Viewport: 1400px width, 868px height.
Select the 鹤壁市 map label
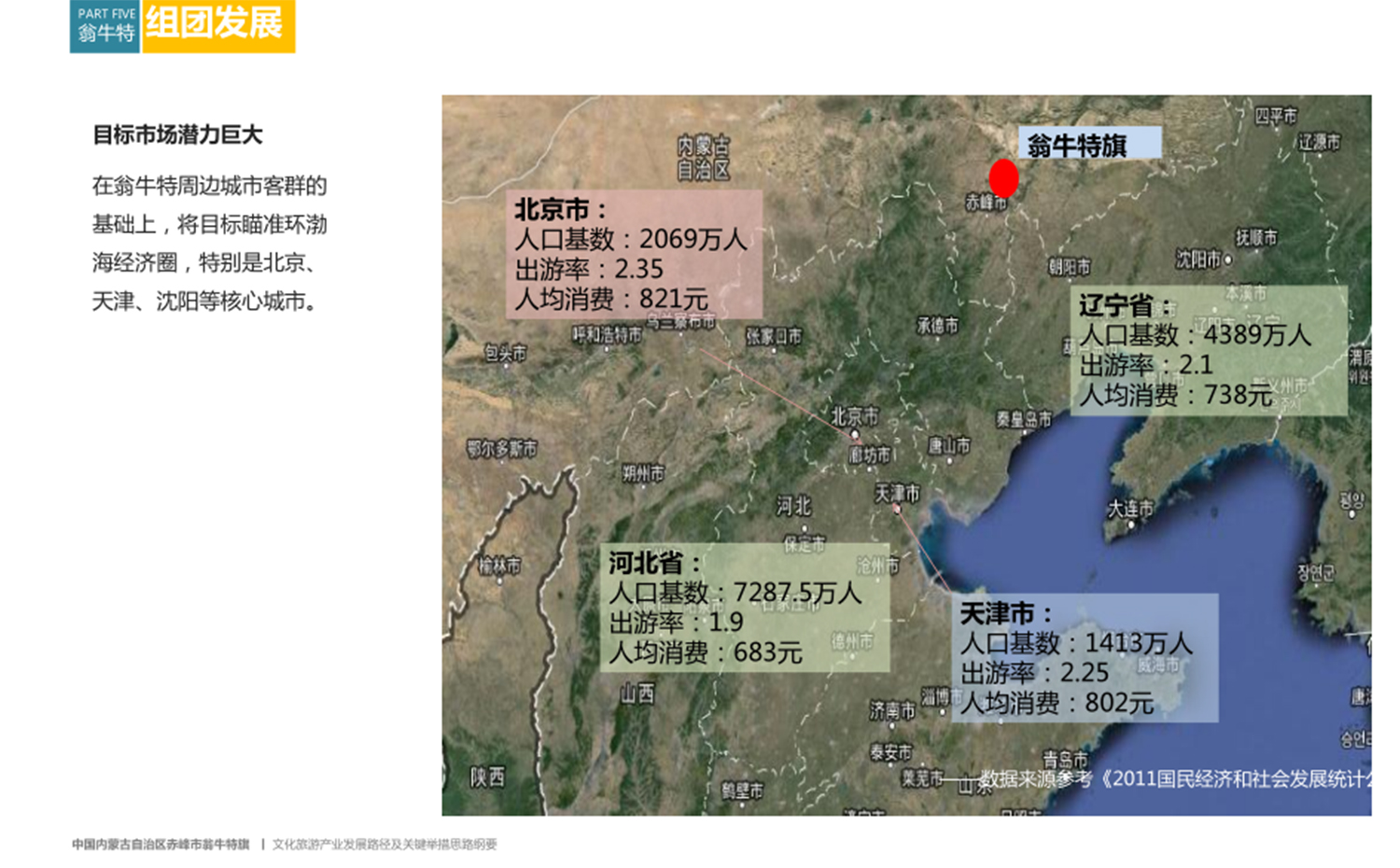(x=742, y=791)
